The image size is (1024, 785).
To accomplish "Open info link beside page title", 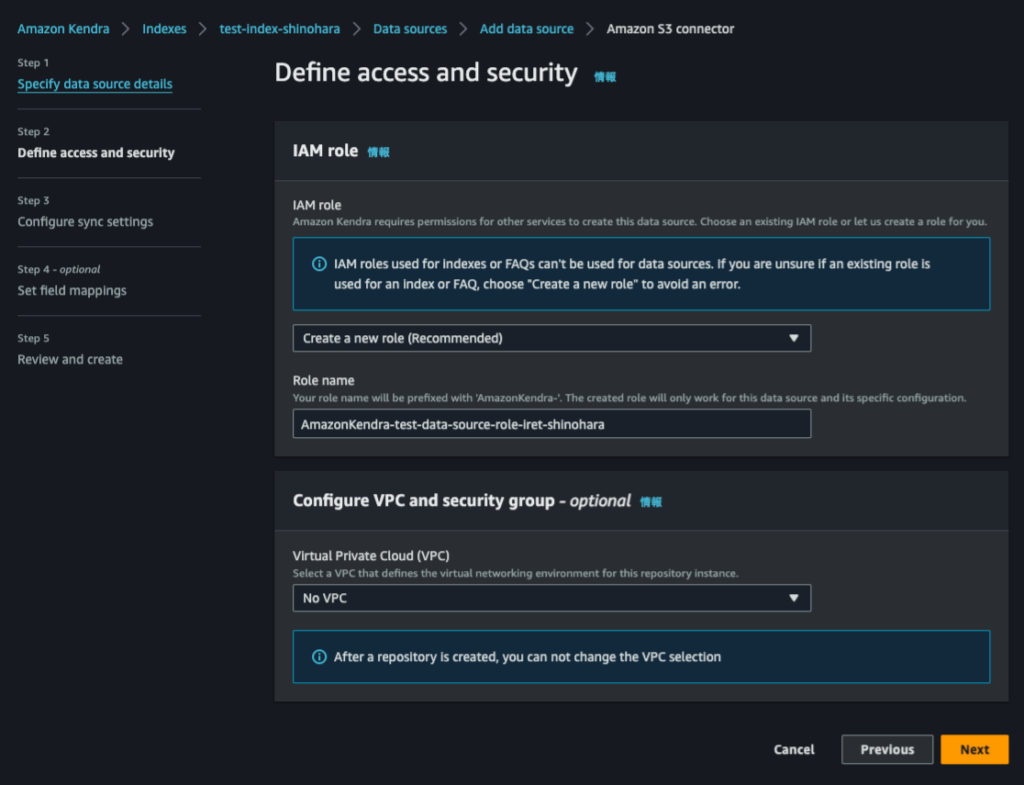I will (605, 76).
